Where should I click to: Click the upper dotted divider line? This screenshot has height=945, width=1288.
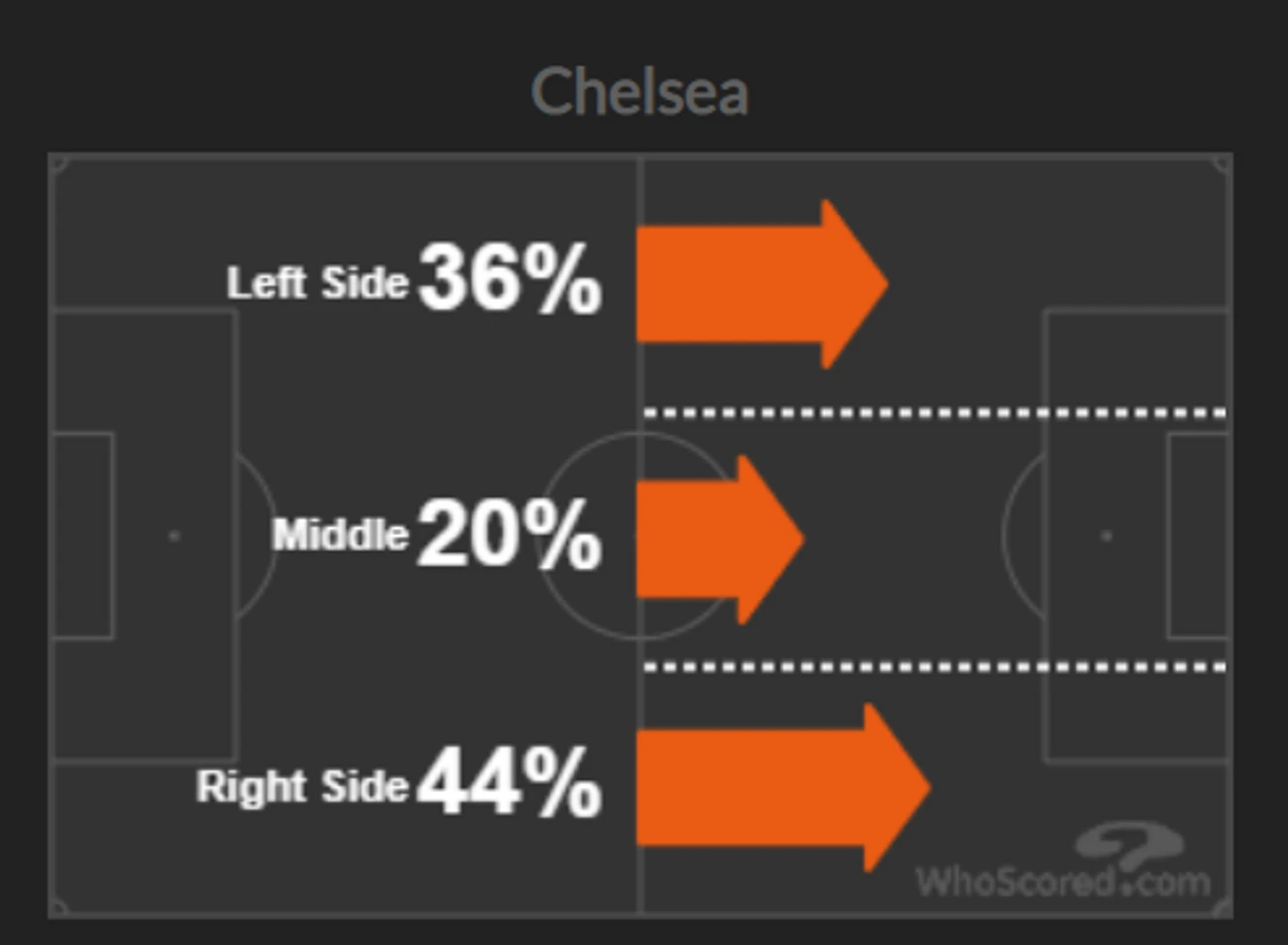936,412
